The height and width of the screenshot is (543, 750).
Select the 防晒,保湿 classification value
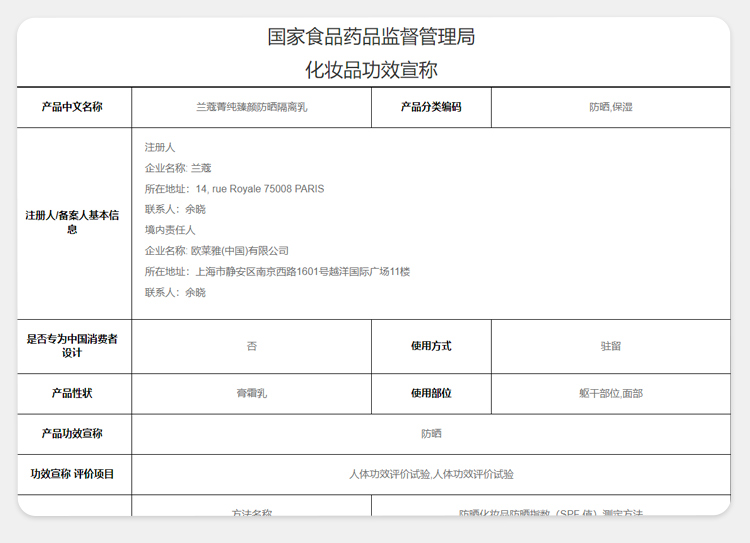coord(610,107)
